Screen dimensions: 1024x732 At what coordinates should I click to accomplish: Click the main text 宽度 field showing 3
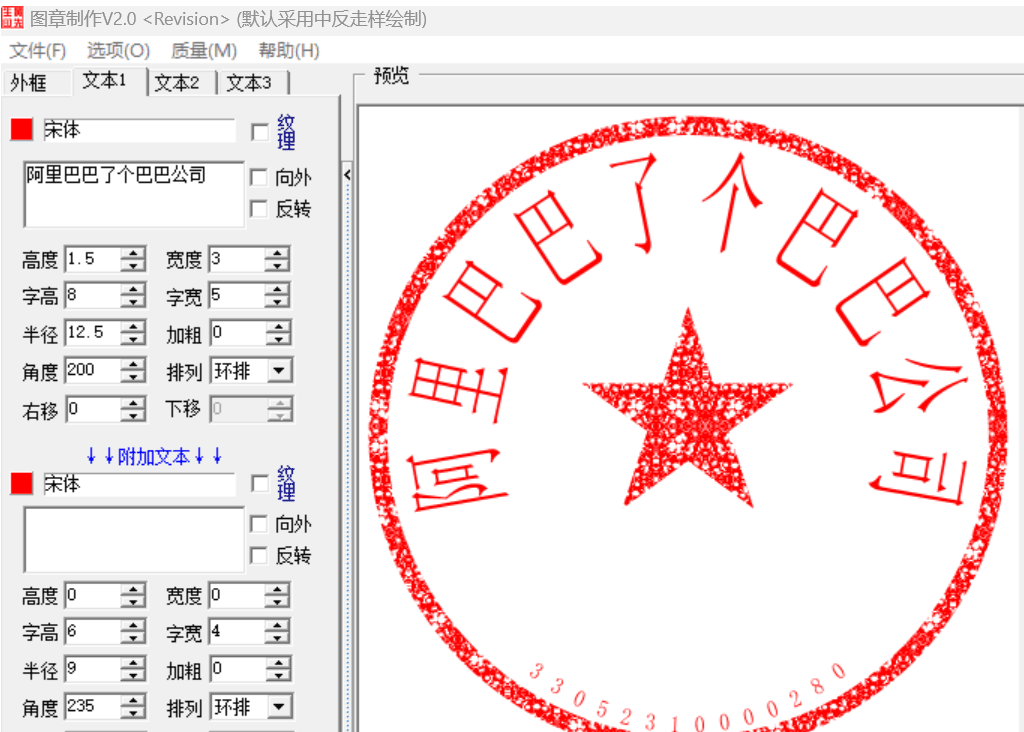click(237, 259)
